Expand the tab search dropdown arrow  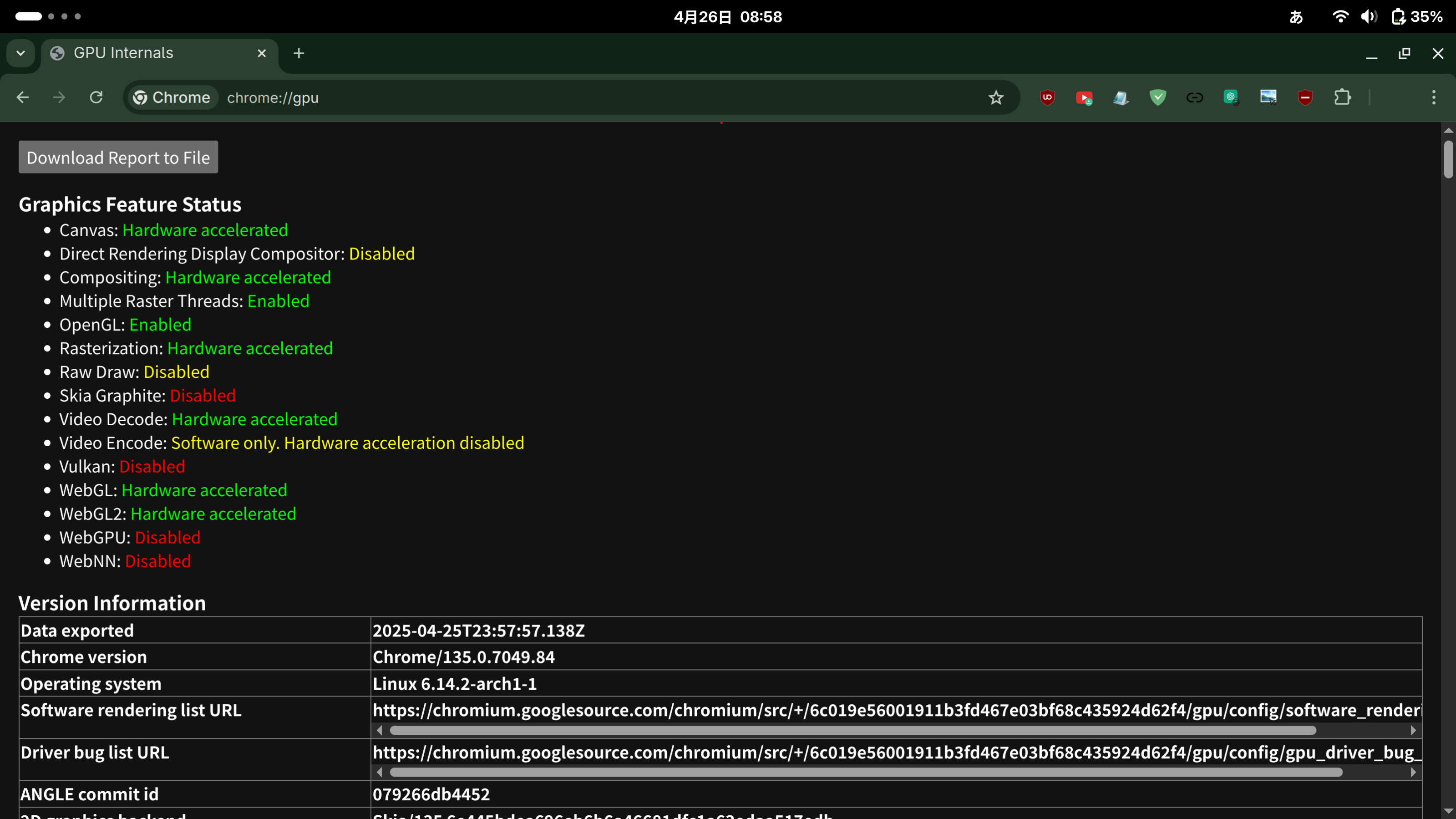click(21, 53)
